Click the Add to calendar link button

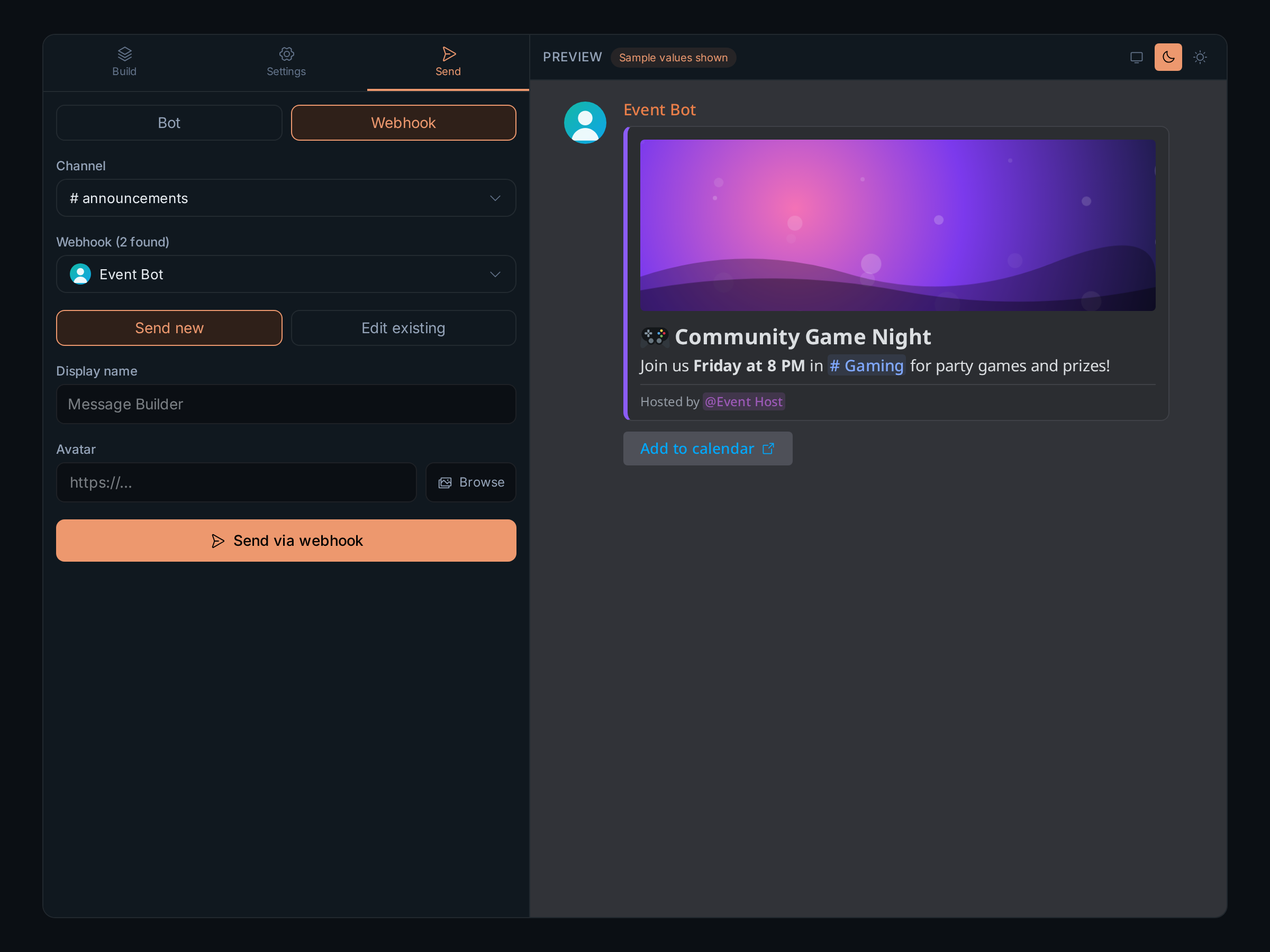click(707, 448)
